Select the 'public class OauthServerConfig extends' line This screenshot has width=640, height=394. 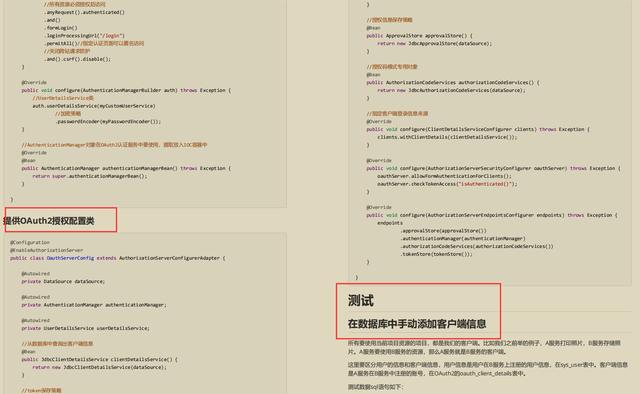pyautogui.click(x=118, y=258)
